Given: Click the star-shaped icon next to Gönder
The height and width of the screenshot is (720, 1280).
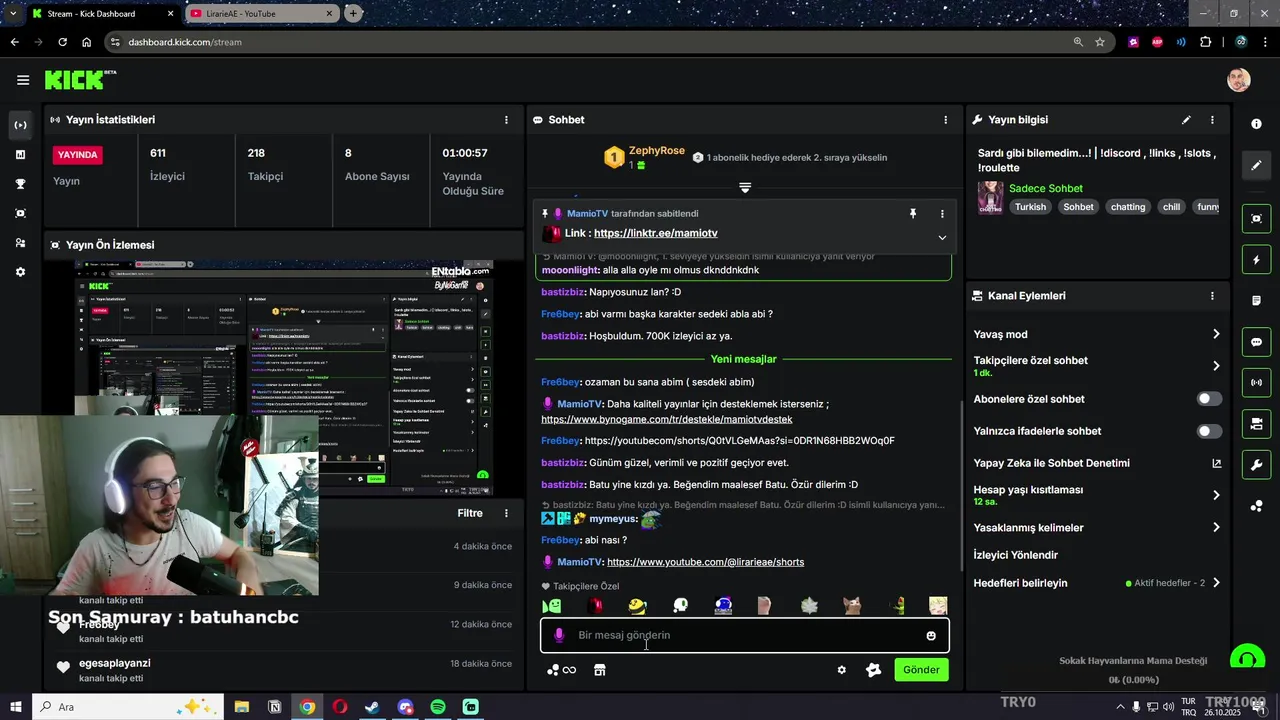Looking at the screenshot, I should [x=873, y=670].
